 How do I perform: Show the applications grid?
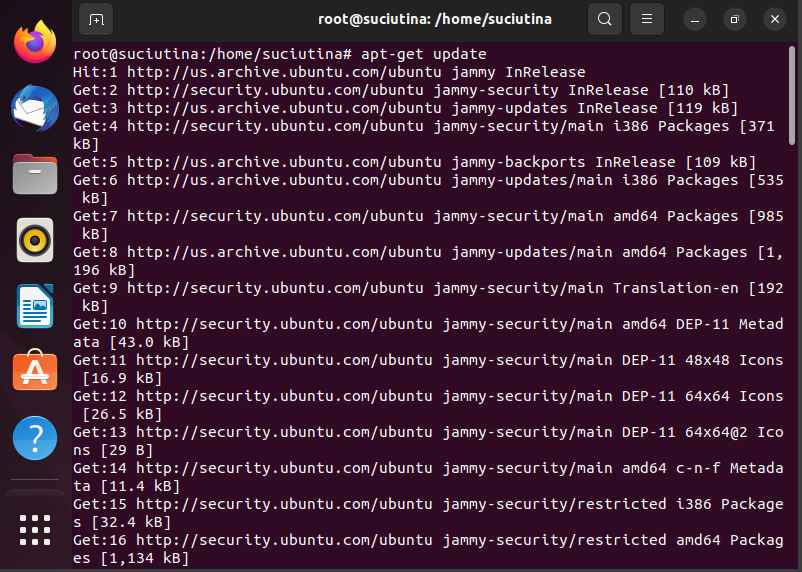(x=35, y=530)
